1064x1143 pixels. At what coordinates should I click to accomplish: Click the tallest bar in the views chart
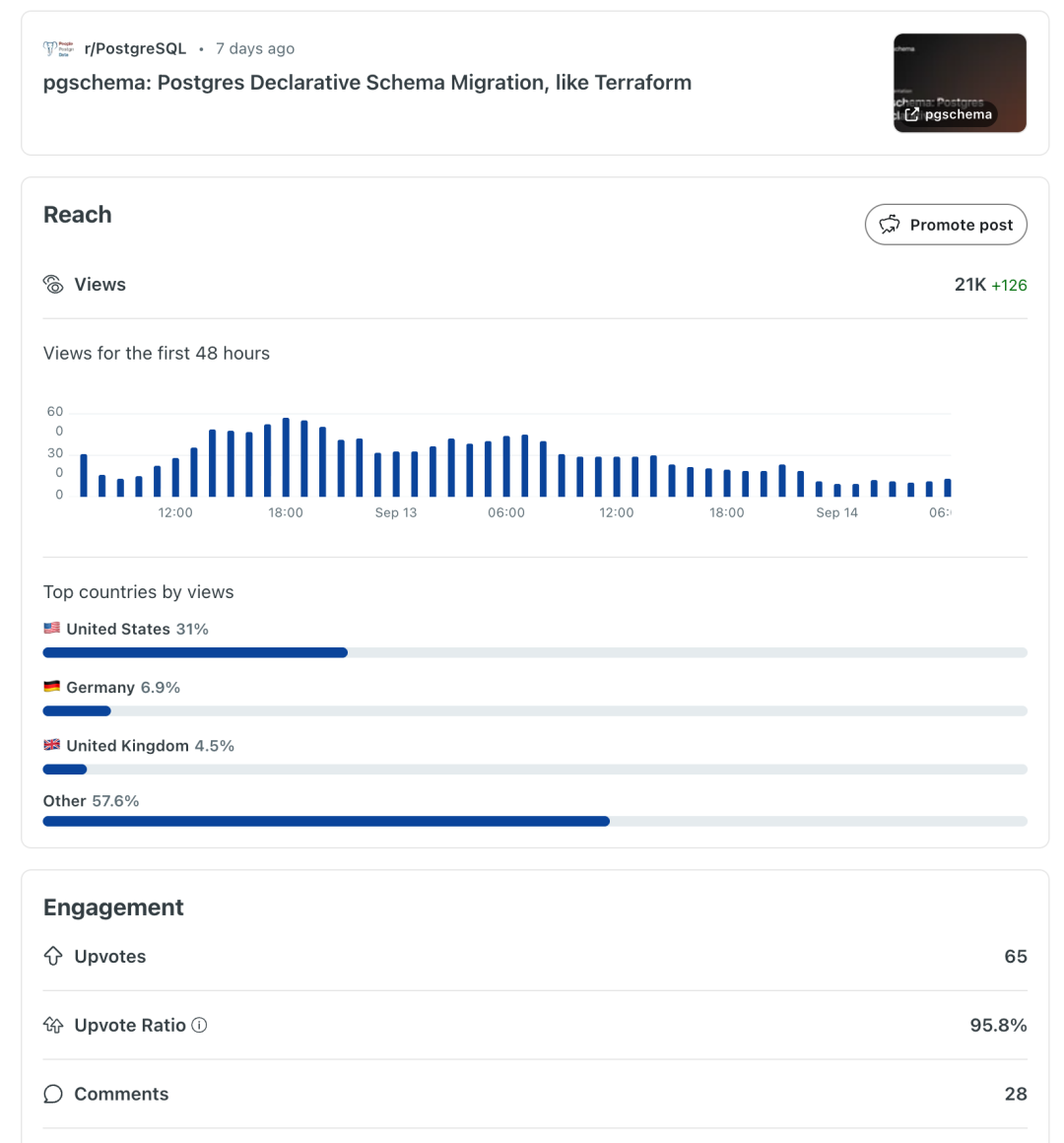286,457
